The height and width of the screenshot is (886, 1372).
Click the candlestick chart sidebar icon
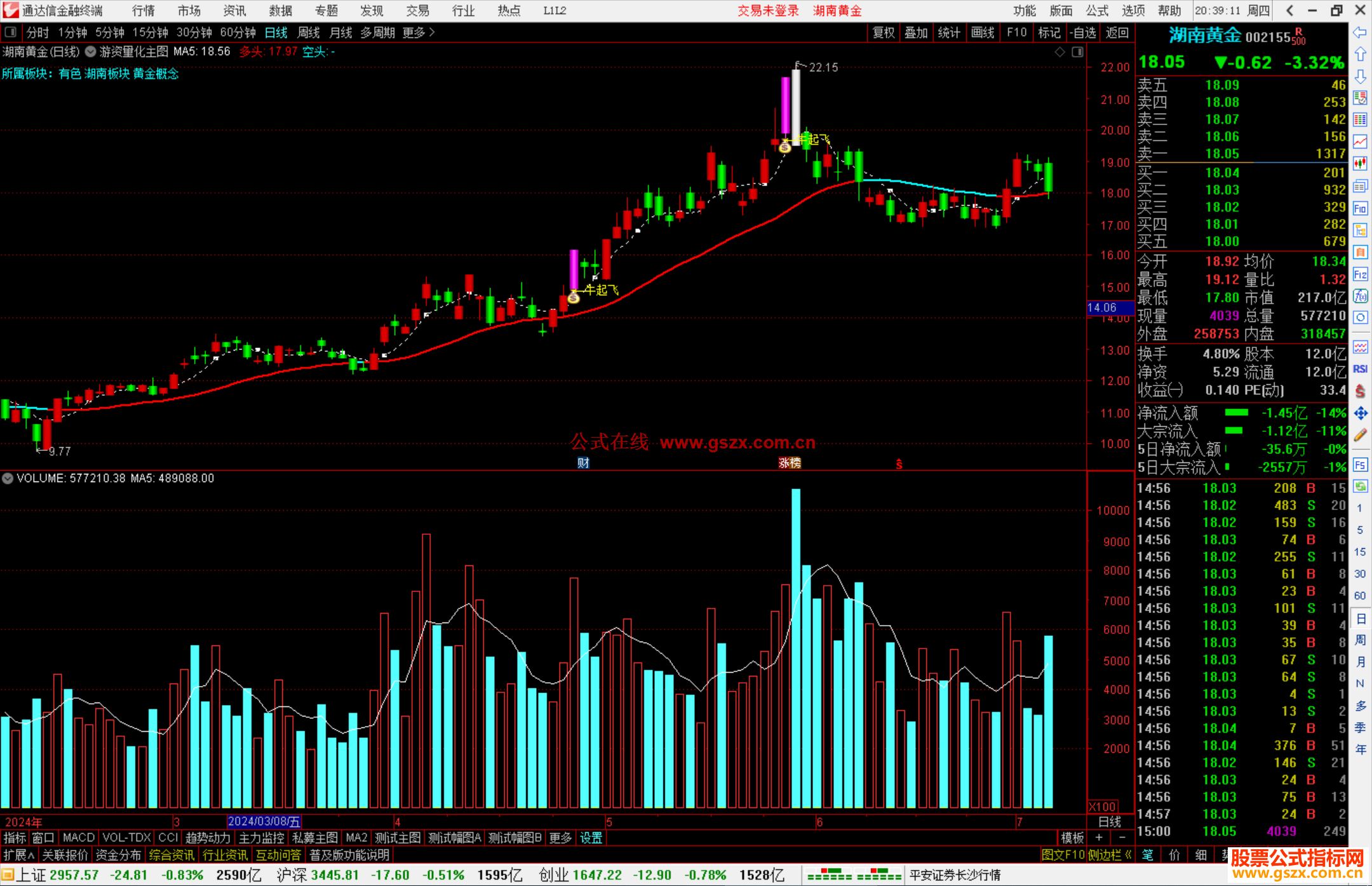click(x=1360, y=163)
